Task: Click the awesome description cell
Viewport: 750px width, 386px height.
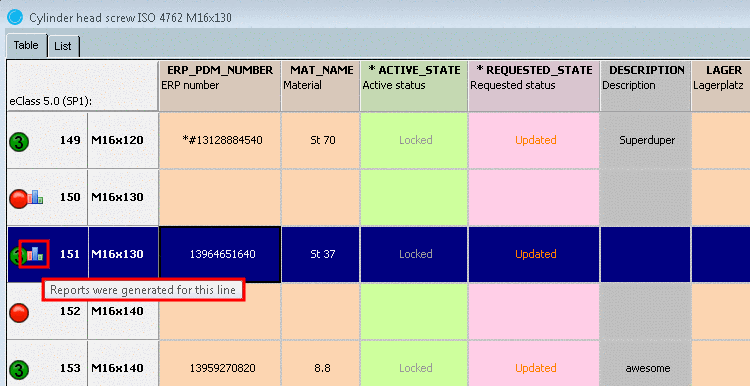Action: [x=646, y=364]
